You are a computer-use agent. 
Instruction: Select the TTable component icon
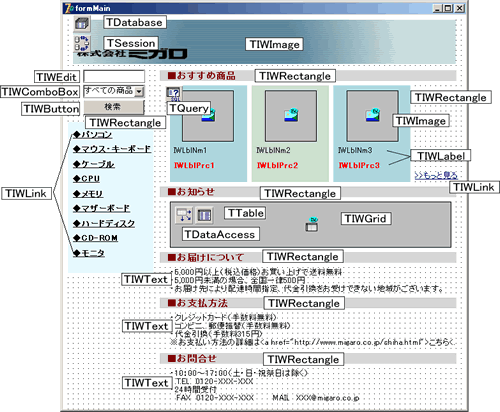pyautogui.click(x=204, y=215)
